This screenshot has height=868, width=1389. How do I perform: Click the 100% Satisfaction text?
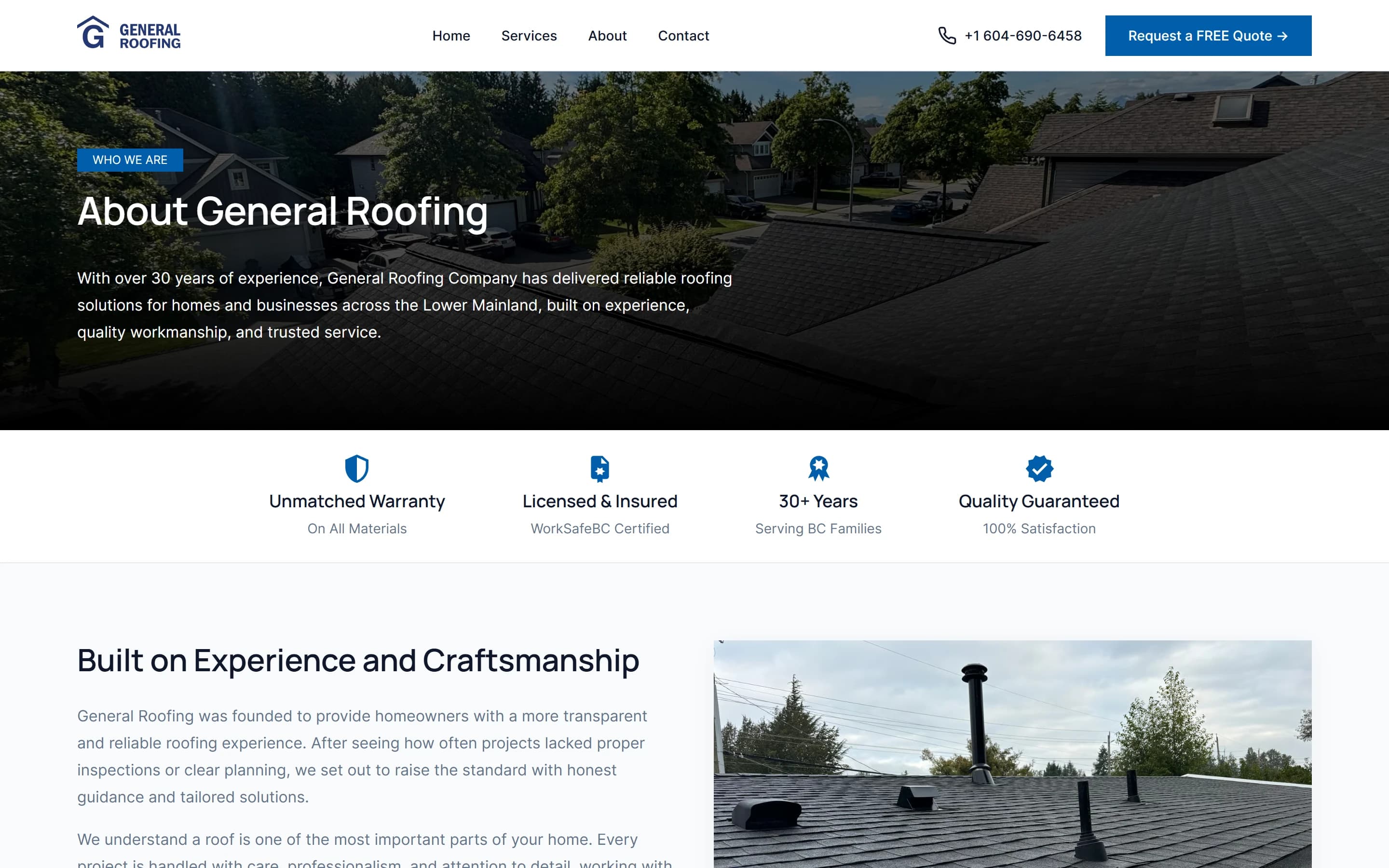(1039, 529)
